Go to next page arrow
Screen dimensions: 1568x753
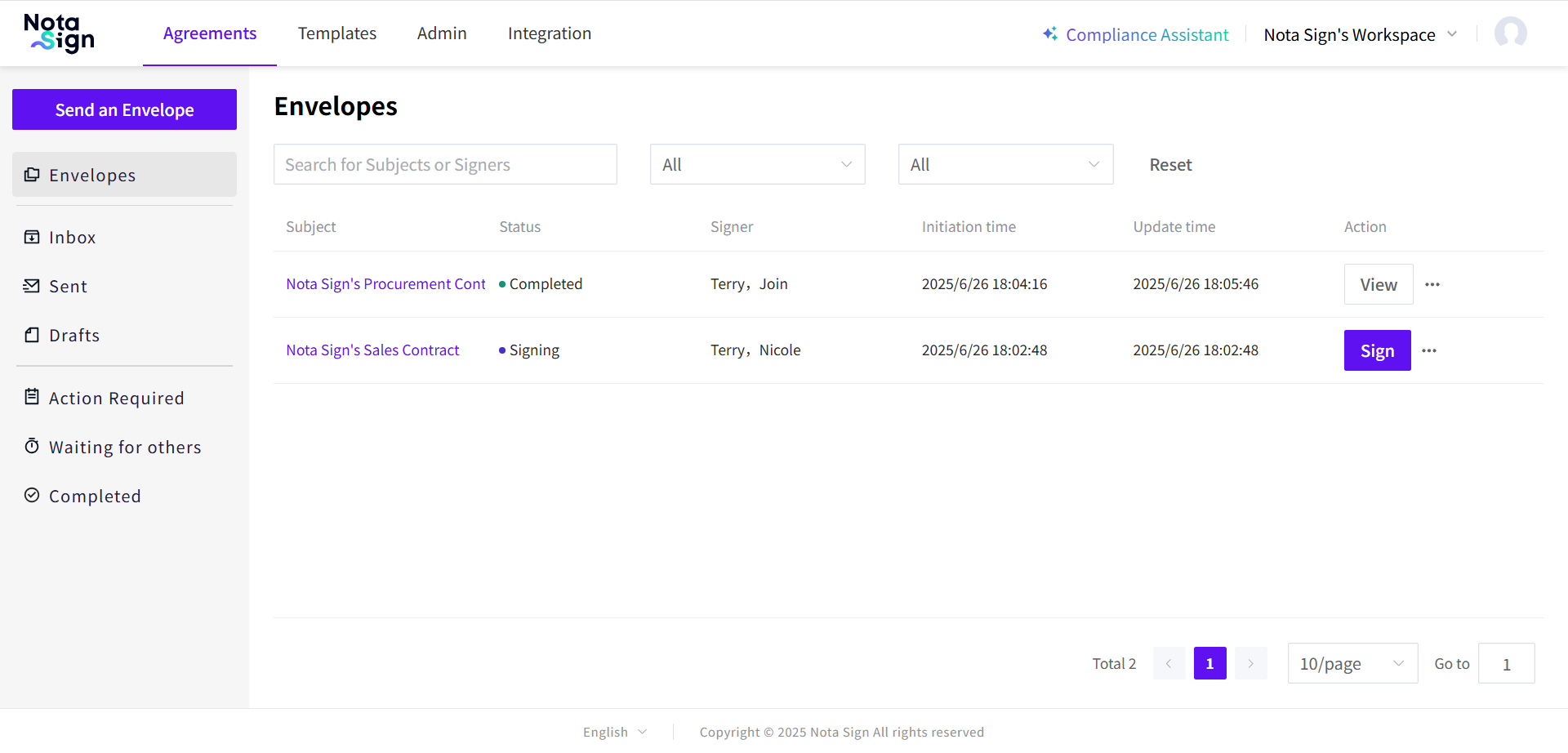1250,663
